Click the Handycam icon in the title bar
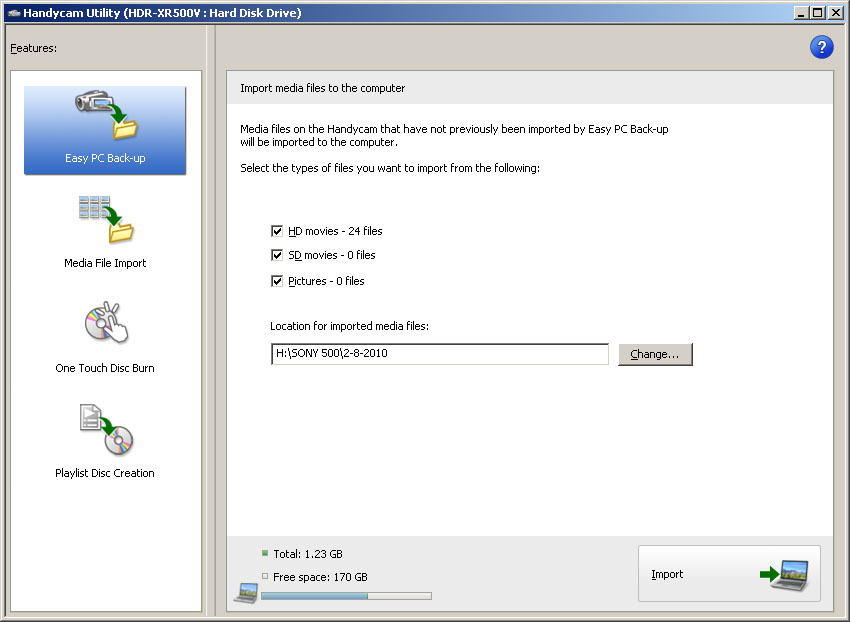The image size is (850, 622). [12, 13]
